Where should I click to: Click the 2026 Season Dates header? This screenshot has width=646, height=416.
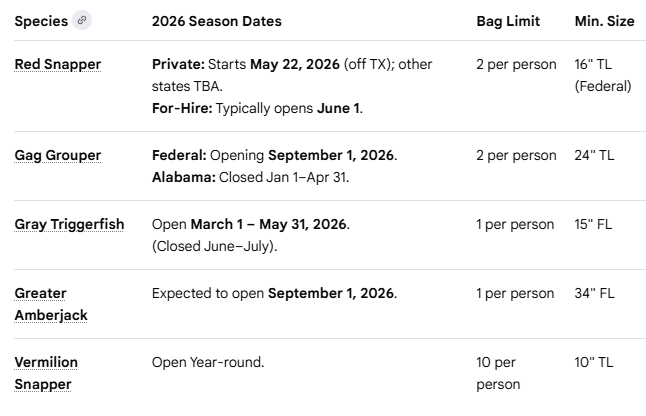[216, 21]
